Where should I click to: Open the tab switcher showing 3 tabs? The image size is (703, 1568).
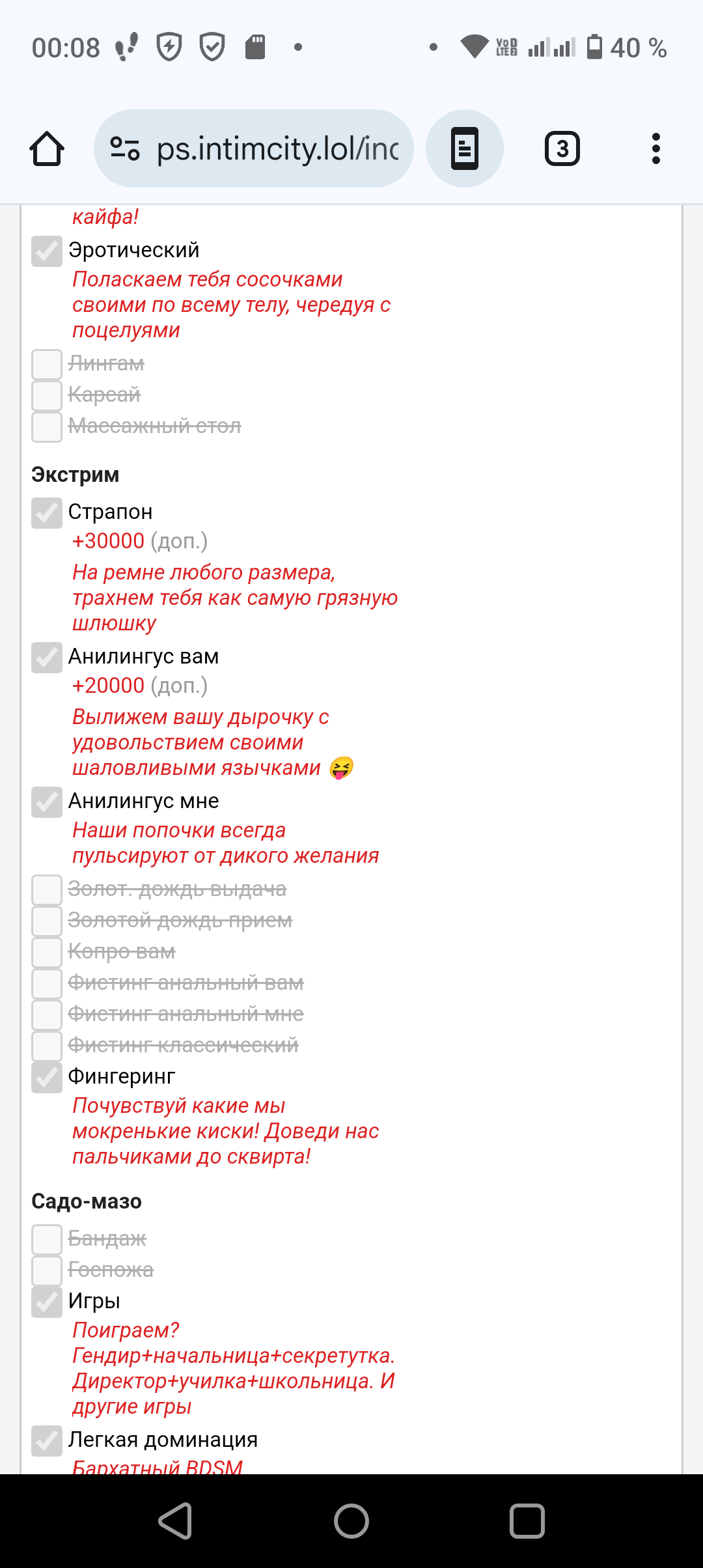click(562, 148)
